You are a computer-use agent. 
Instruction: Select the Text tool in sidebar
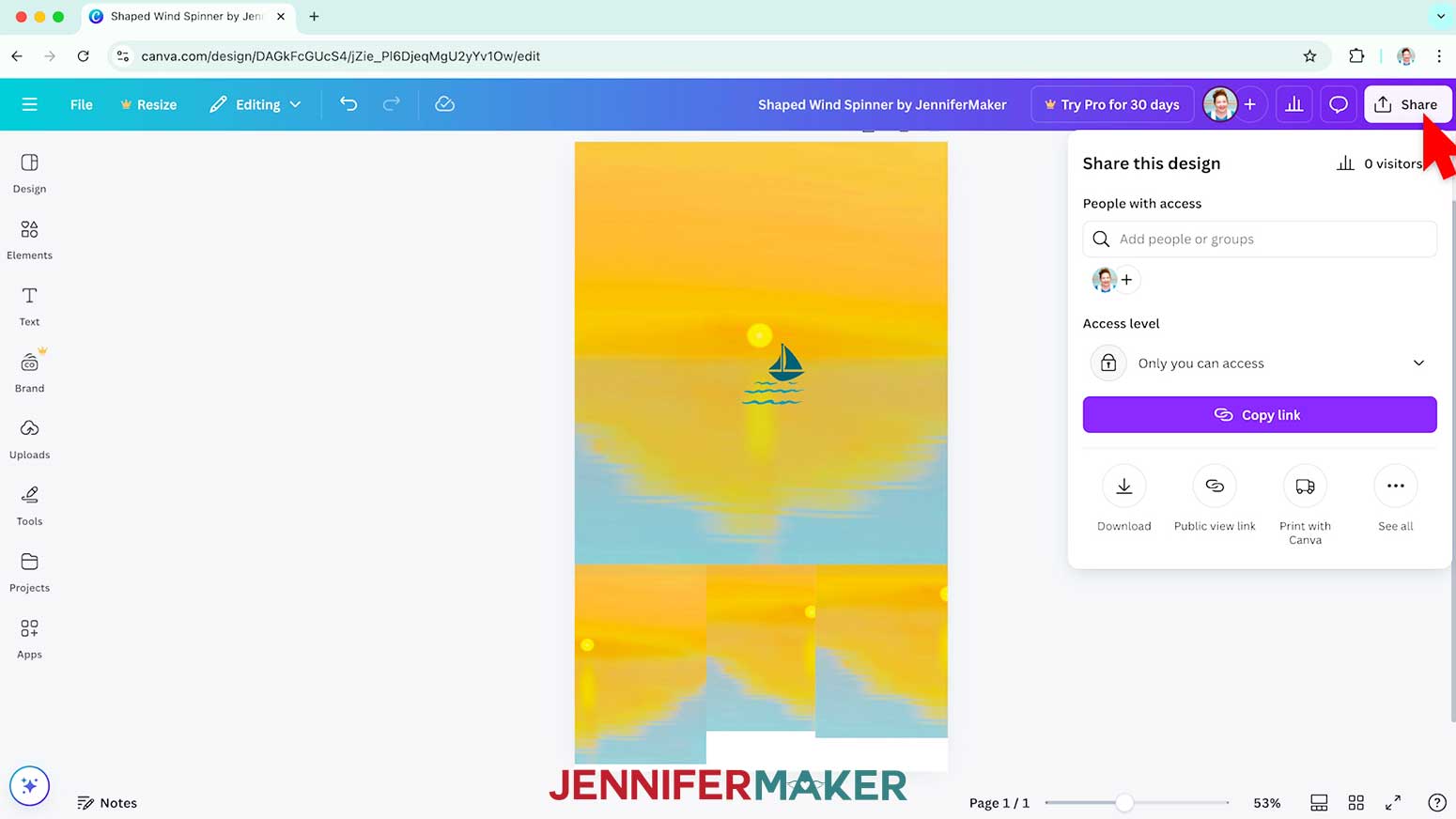[29, 307]
